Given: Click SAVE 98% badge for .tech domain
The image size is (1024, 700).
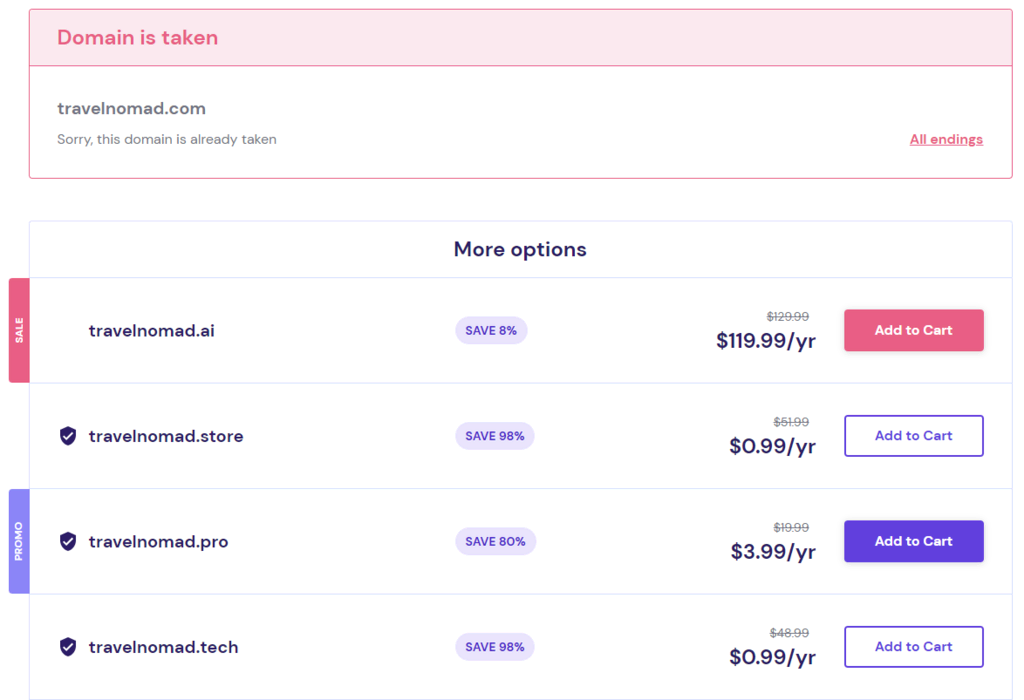Looking at the screenshot, I should (x=495, y=647).
